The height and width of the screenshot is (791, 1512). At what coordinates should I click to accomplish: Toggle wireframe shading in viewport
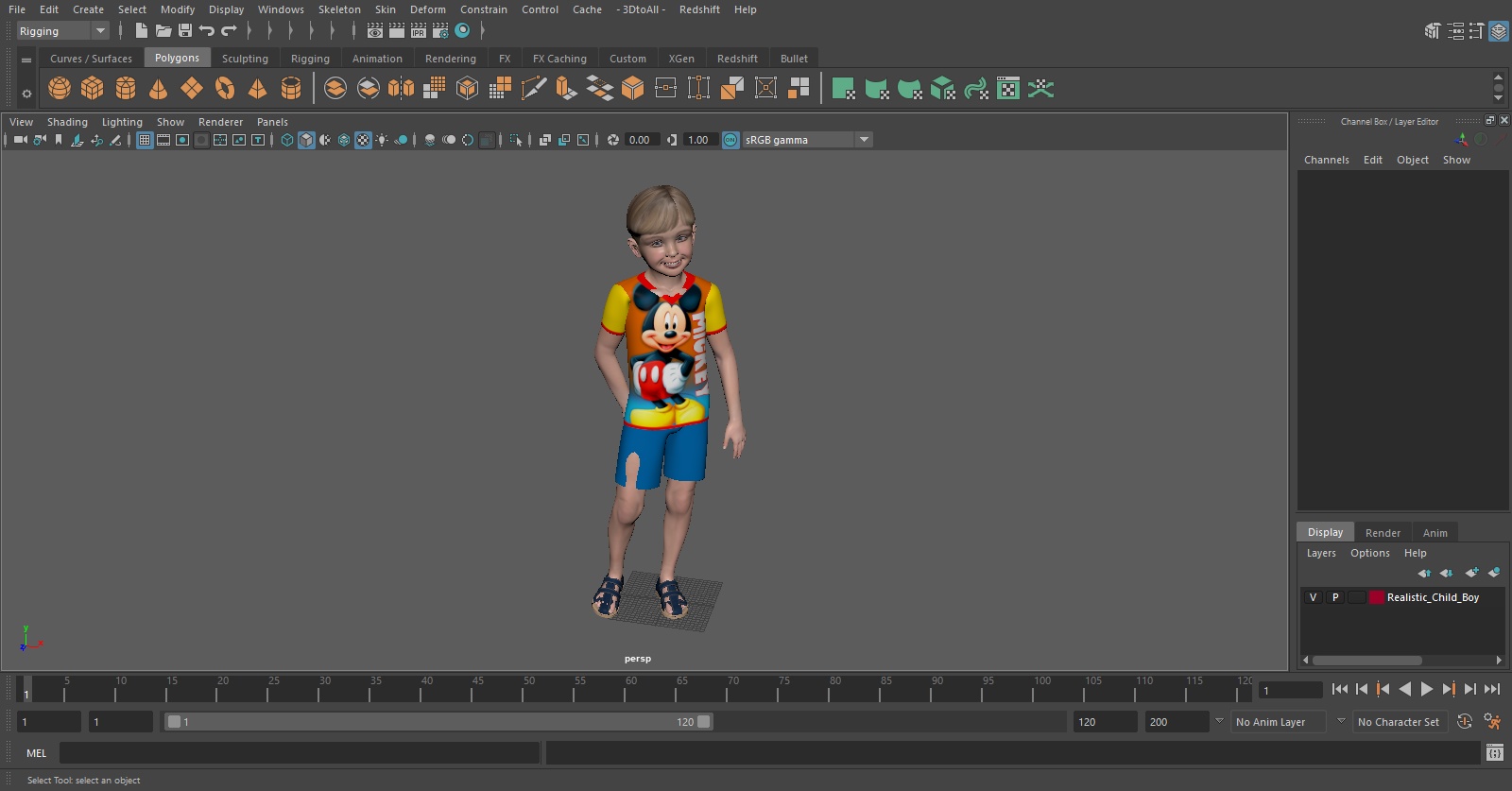click(x=287, y=140)
